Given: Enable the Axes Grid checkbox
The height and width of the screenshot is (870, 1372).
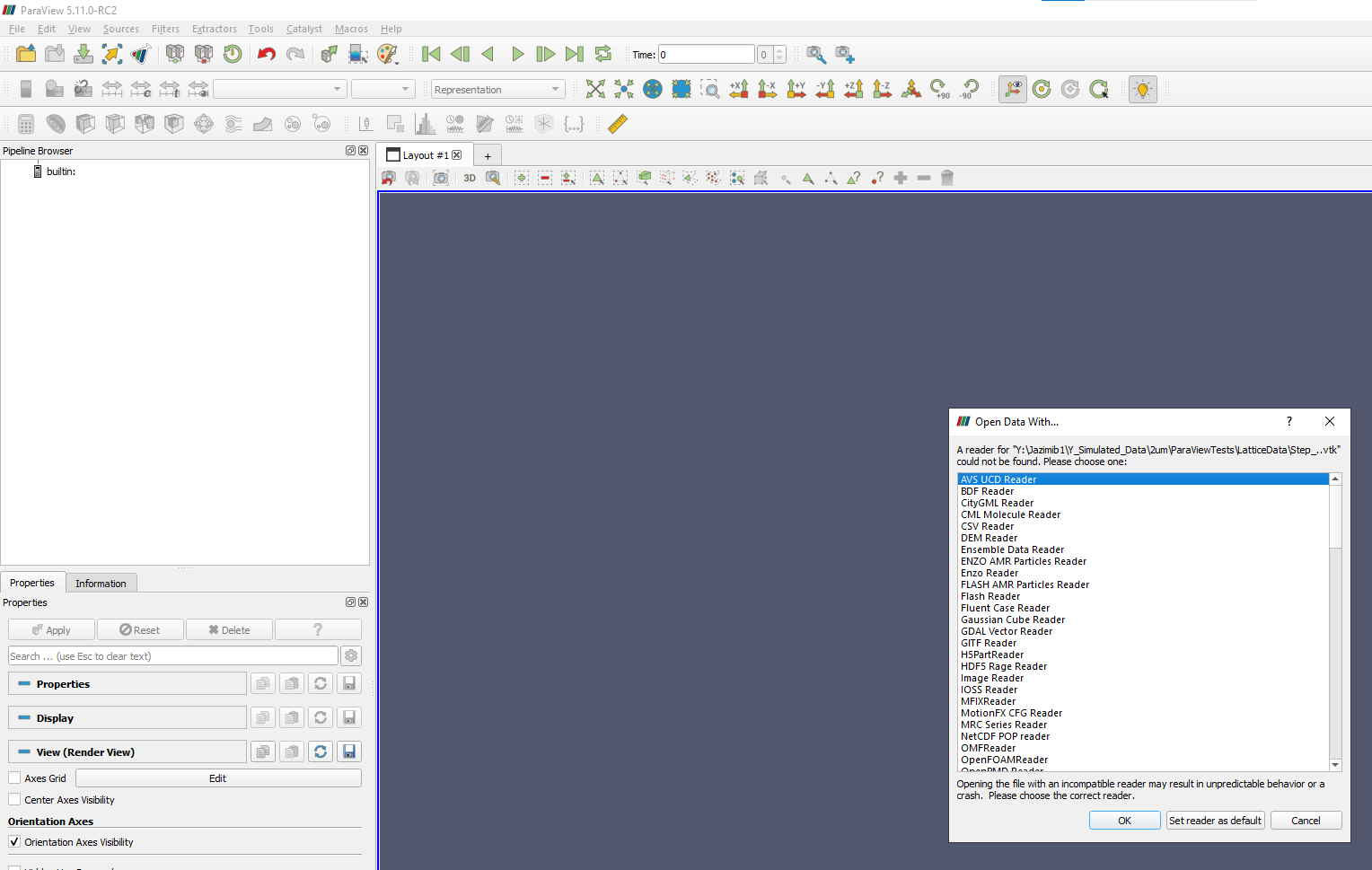Looking at the screenshot, I should coord(14,778).
